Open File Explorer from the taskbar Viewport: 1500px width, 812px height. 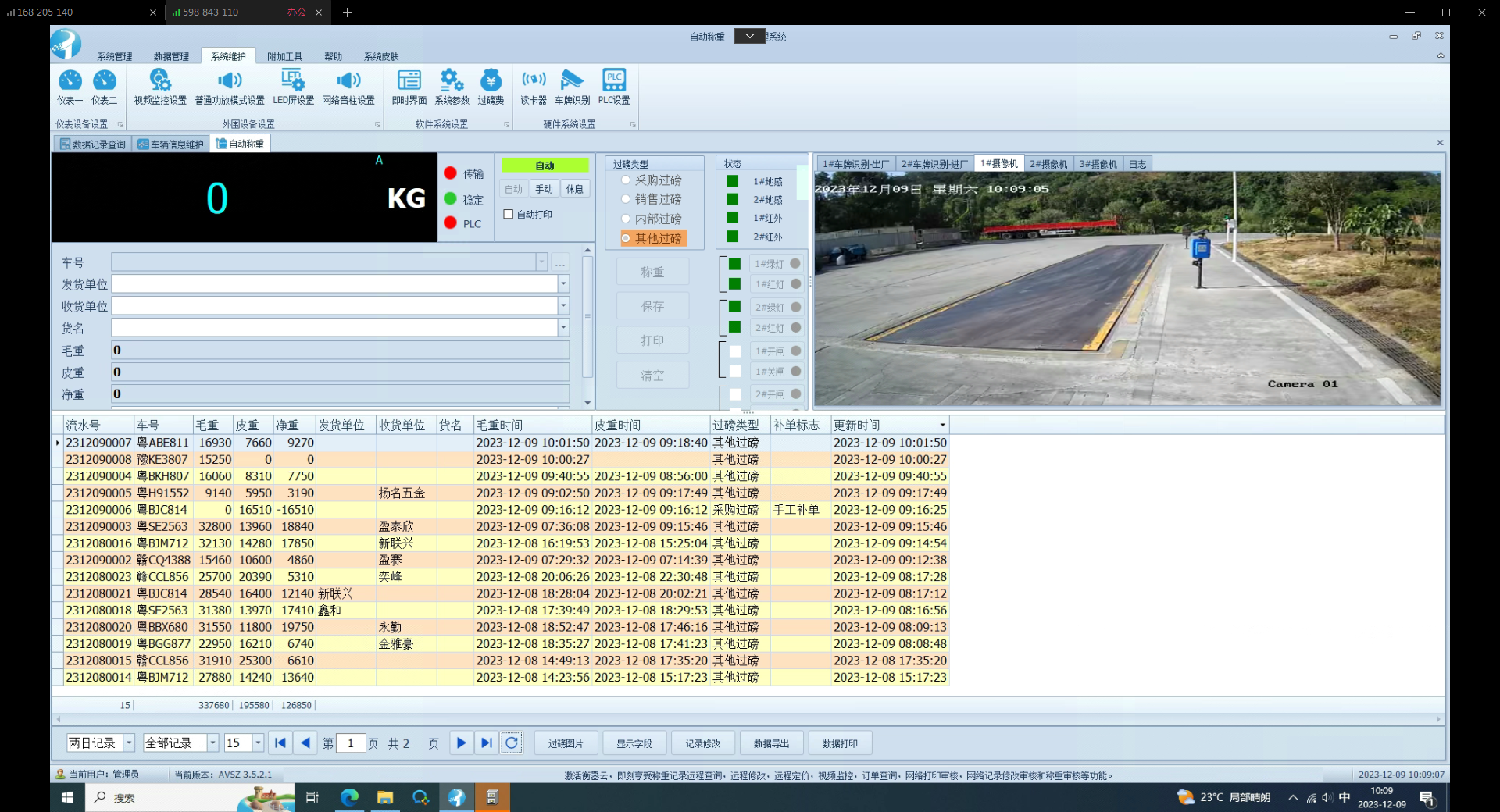click(x=385, y=797)
